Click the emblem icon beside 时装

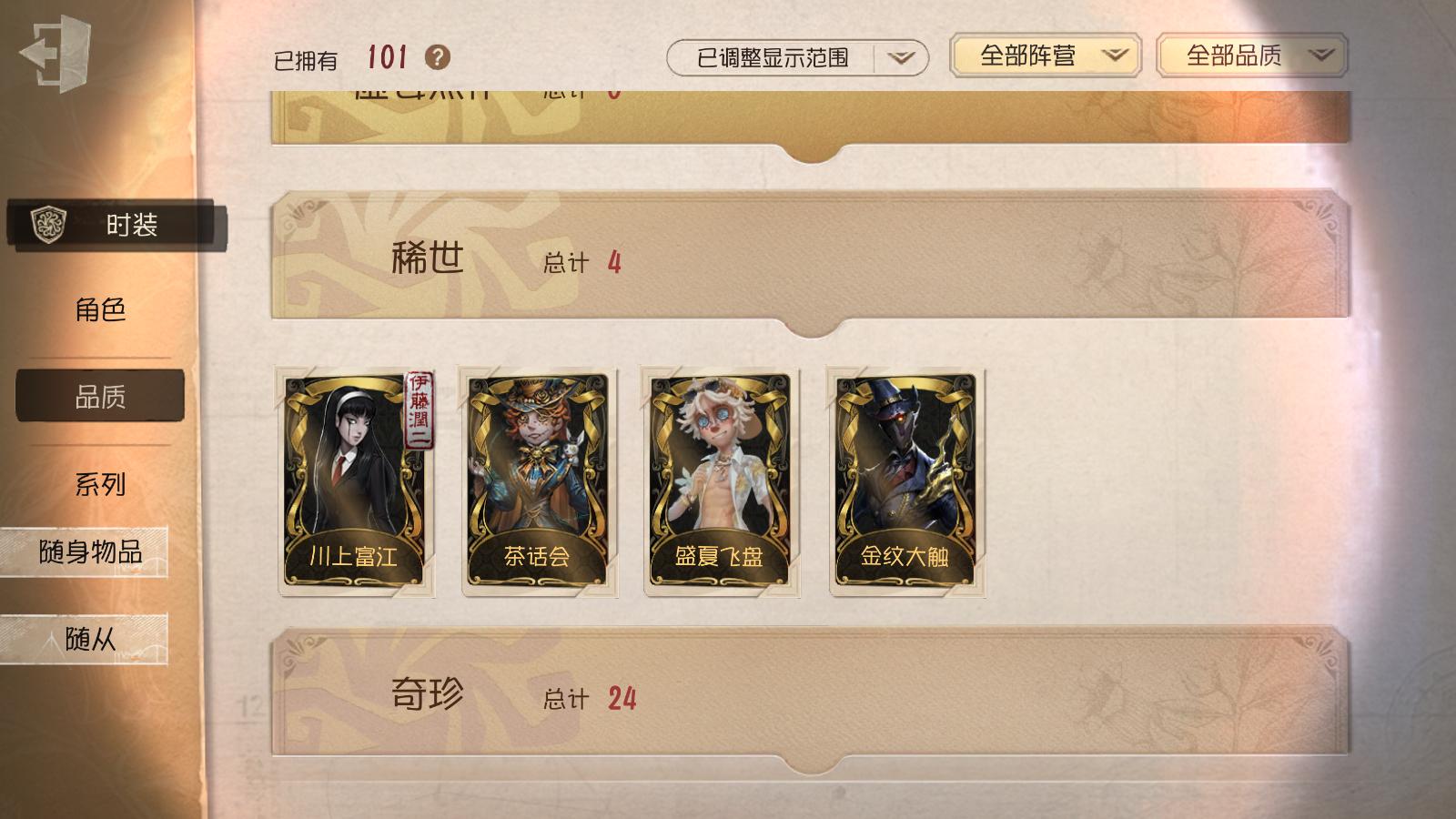point(48,225)
